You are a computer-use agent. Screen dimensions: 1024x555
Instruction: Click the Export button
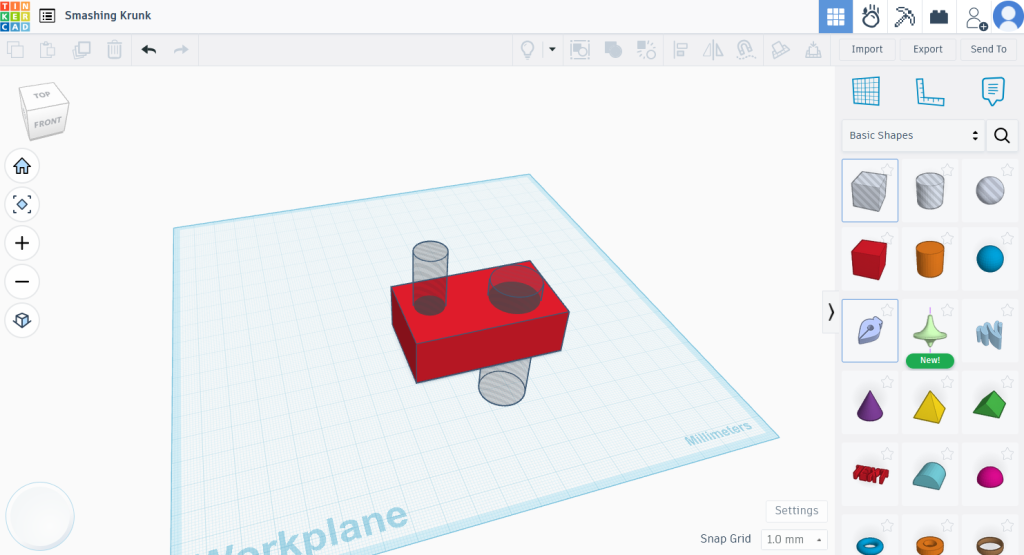tap(927, 49)
